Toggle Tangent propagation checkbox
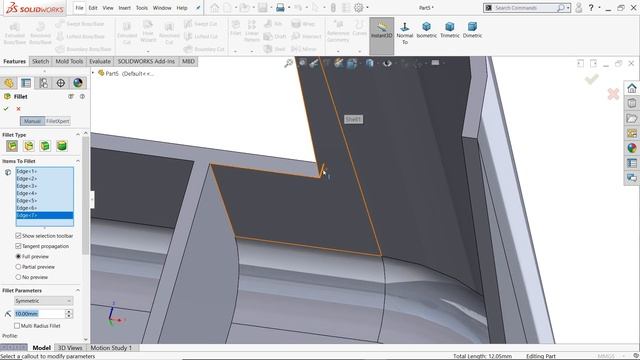Viewport: 640px width, 360px height. 18,246
